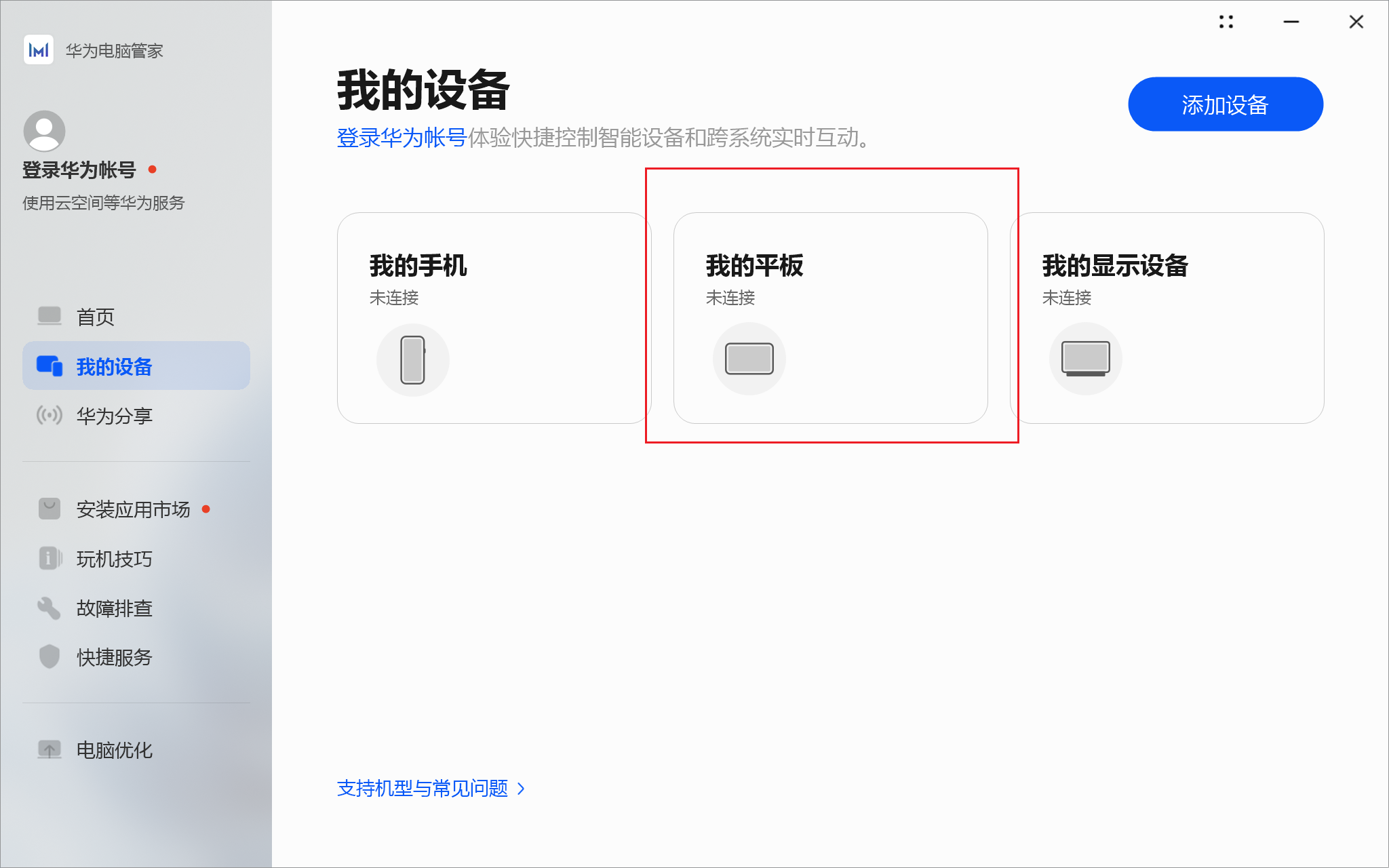Select the 首页 home icon in sidebar
Image resolution: width=1389 pixels, height=868 pixels.
click(x=49, y=316)
